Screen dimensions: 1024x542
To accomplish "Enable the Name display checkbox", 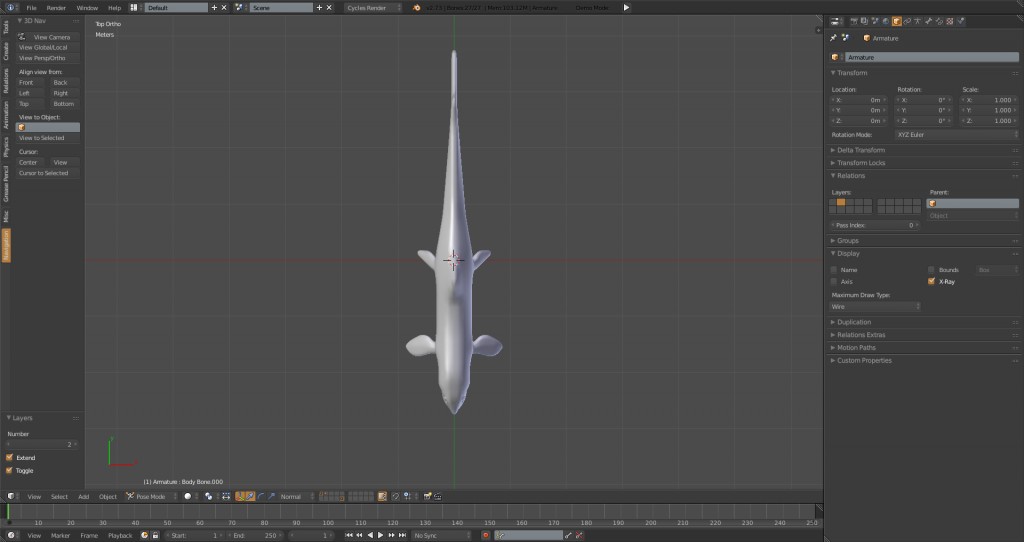I will point(833,270).
